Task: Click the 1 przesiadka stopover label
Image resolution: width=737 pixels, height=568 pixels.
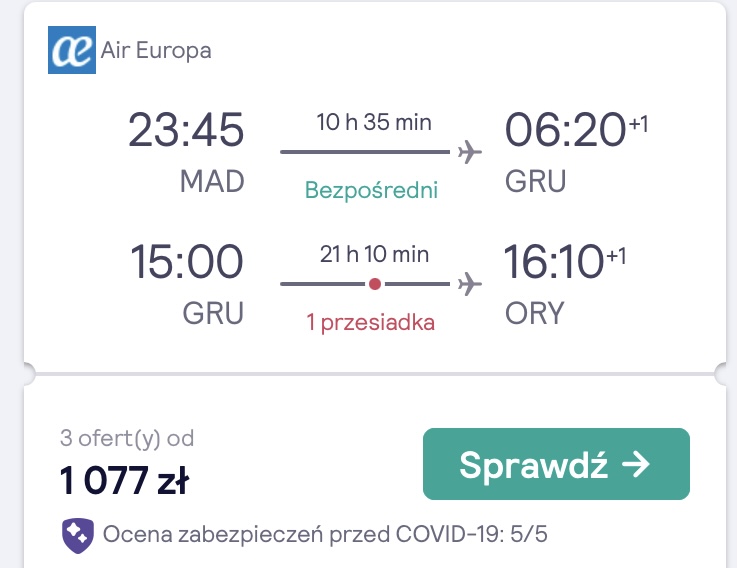Action: (370, 323)
